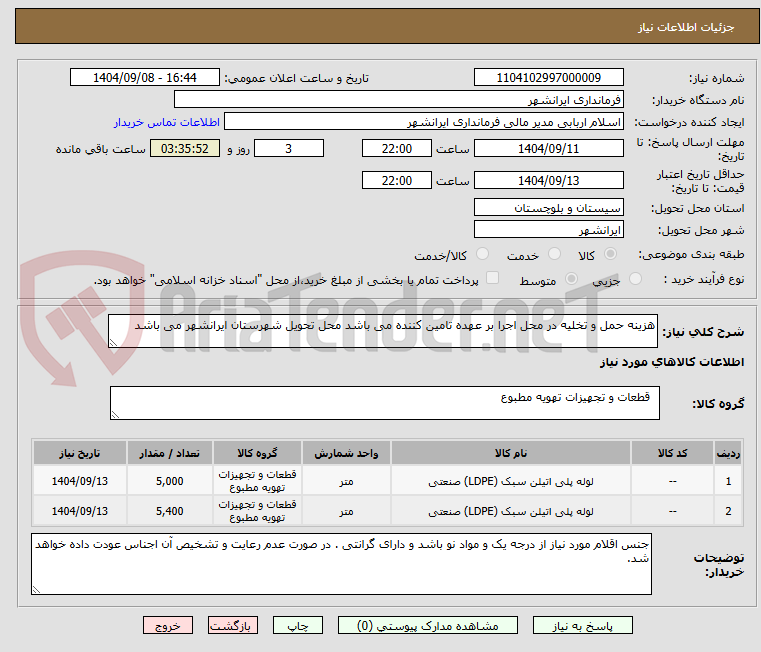Image resolution: width=761 pixels, height=652 pixels.
Task: Click the province field سیستان و بلوچستان
Action: [x=548, y=207]
